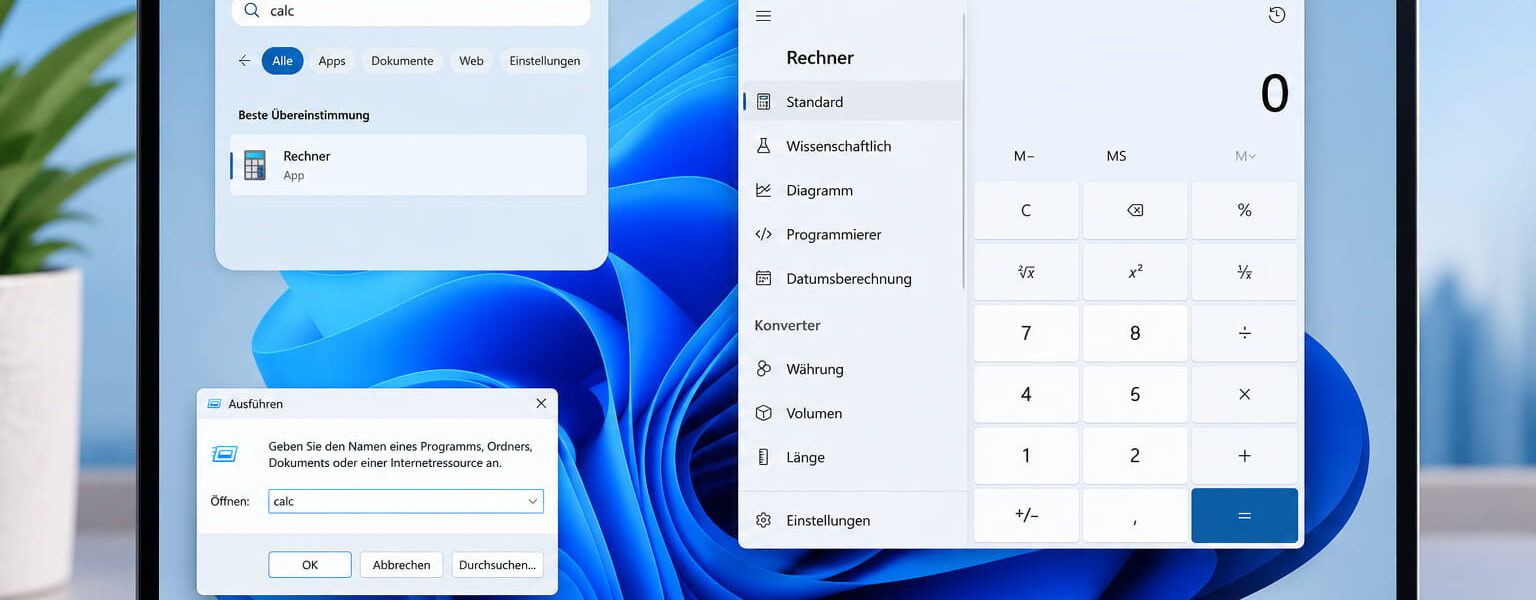
Task: Click the backspace key in calculator
Action: [x=1135, y=210]
